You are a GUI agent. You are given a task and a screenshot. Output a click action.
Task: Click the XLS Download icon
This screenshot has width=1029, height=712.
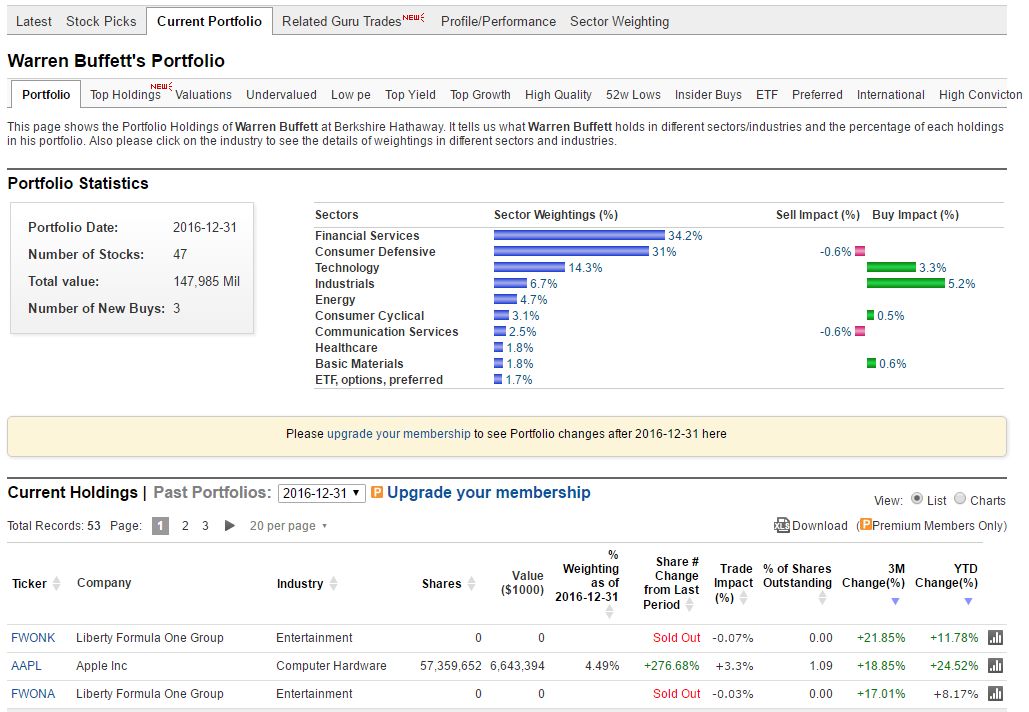coord(782,525)
